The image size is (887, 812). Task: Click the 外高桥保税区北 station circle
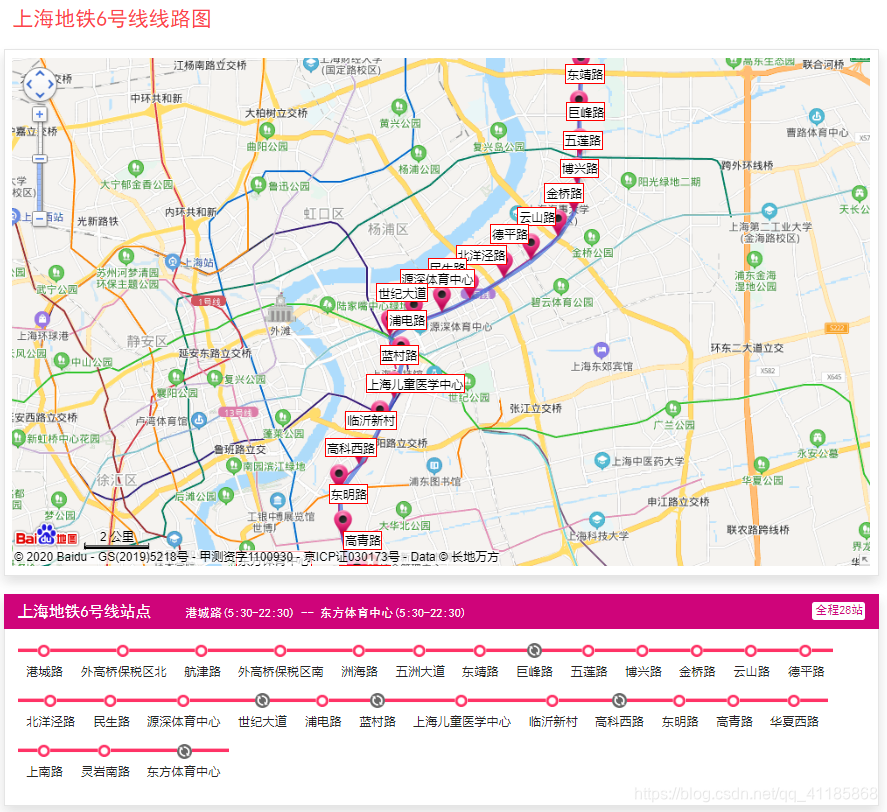point(123,651)
